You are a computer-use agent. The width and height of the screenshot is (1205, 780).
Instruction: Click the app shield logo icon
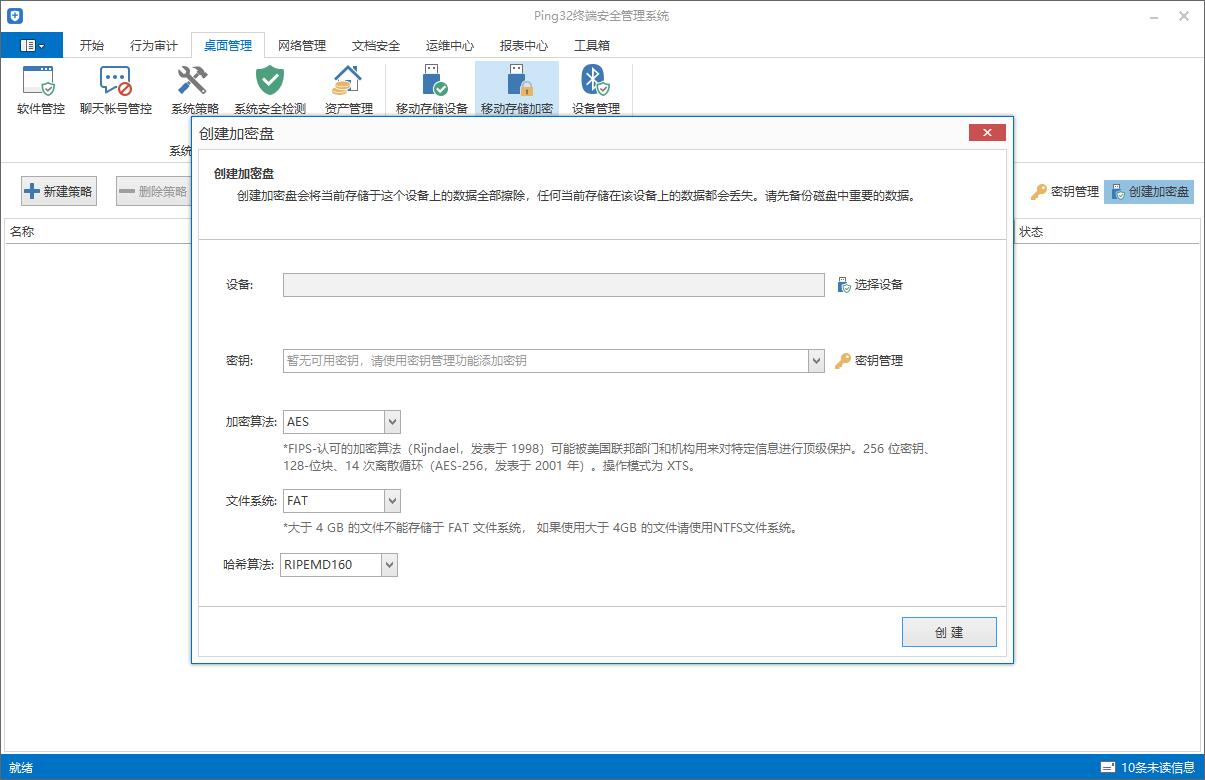click(x=14, y=16)
